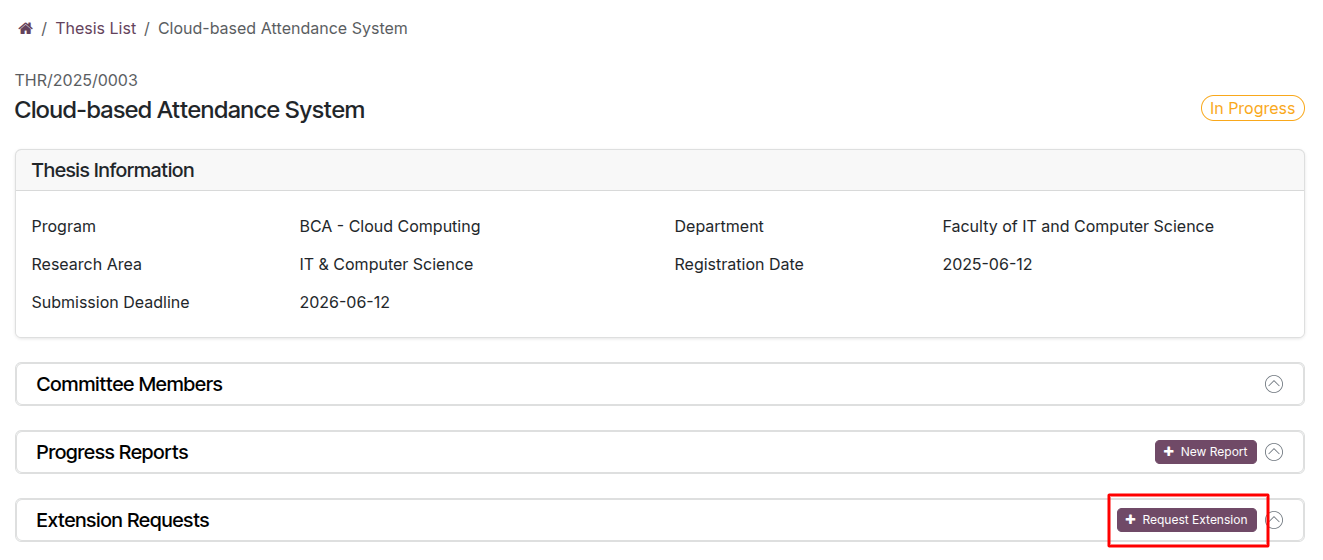
Task: Click the Submission Deadline label
Action: pos(111,302)
